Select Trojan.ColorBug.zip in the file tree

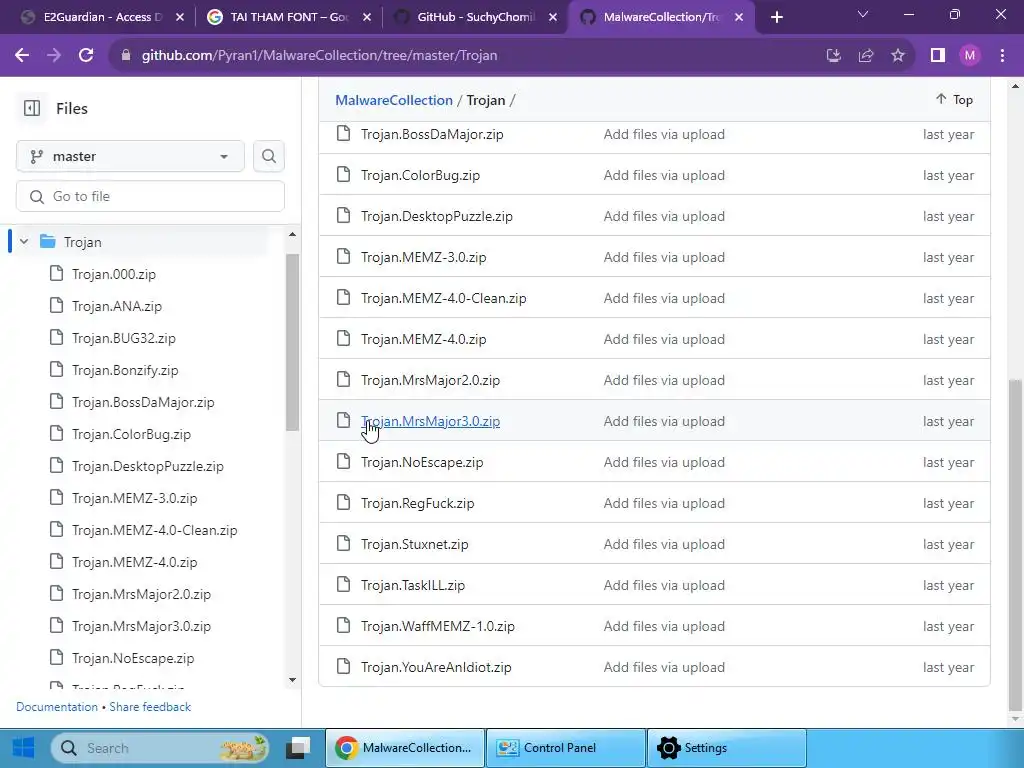pyautogui.click(x=131, y=434)
